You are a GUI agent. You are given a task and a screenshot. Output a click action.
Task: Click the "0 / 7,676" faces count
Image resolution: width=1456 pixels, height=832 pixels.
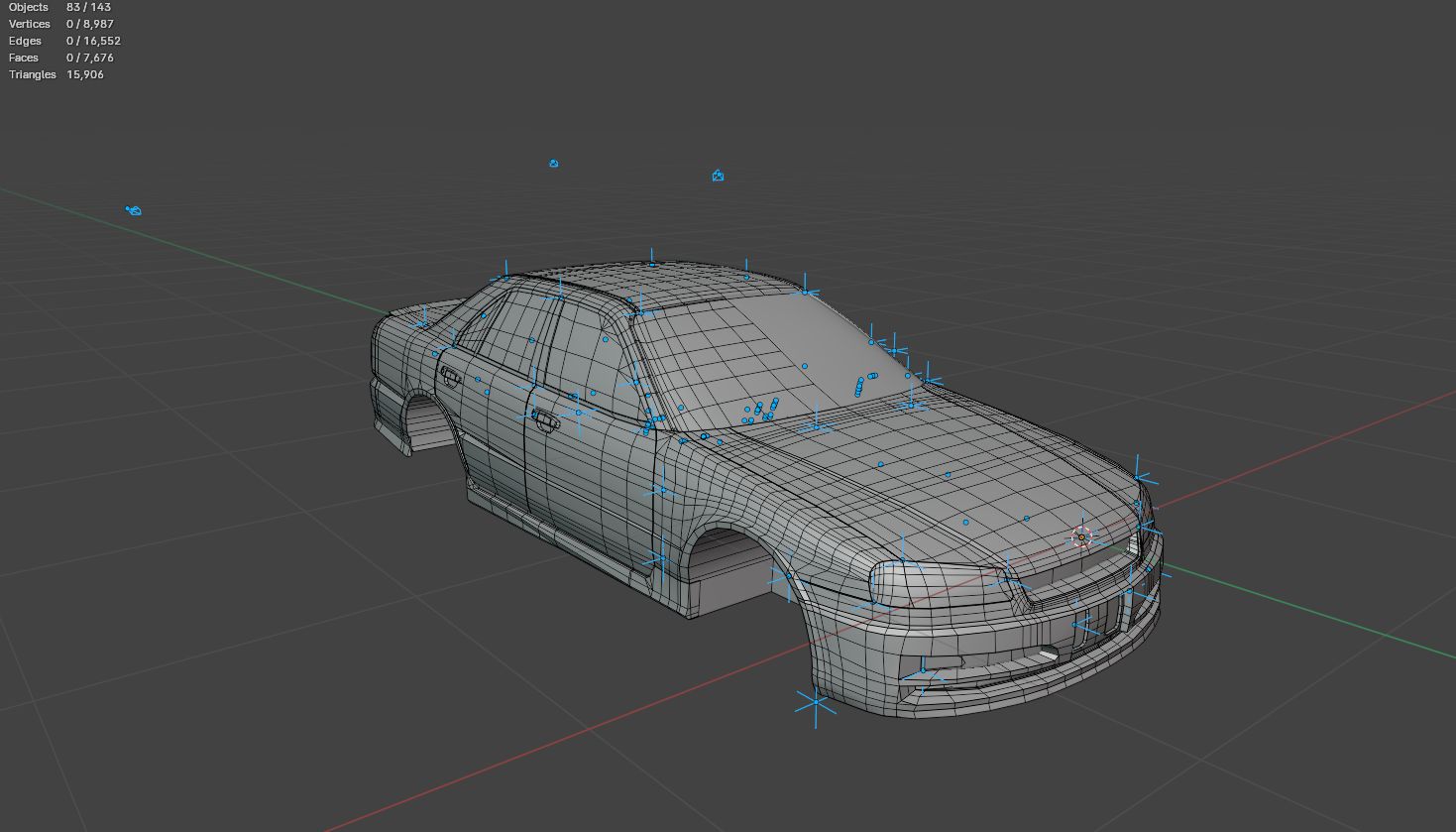coord(90,58)
